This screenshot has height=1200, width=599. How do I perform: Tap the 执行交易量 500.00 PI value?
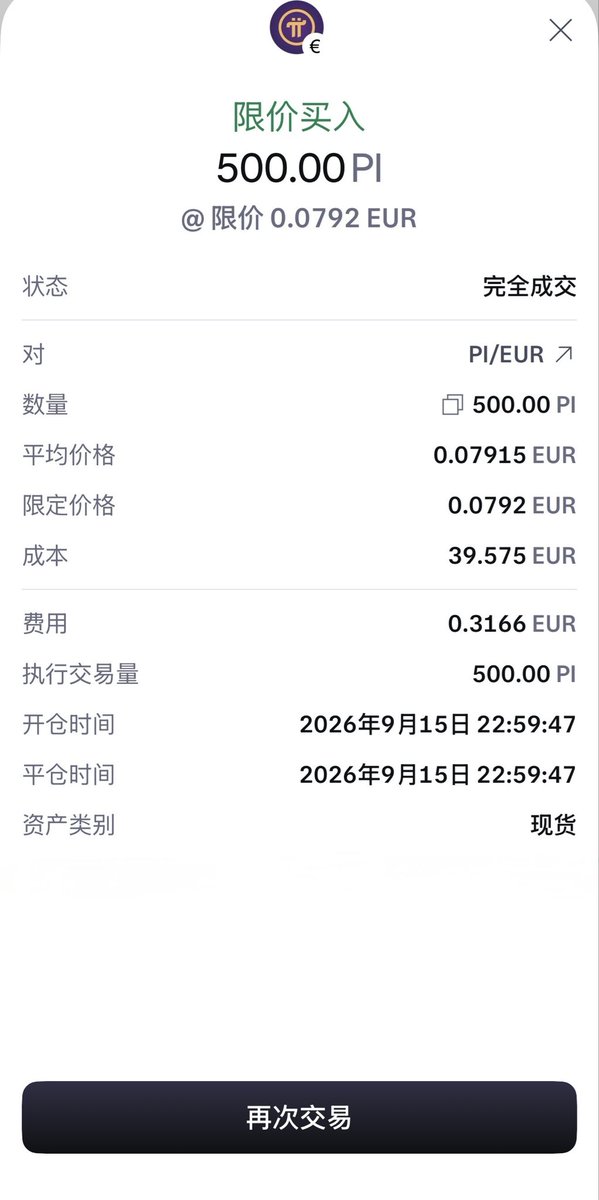click(x=524, y=674)
